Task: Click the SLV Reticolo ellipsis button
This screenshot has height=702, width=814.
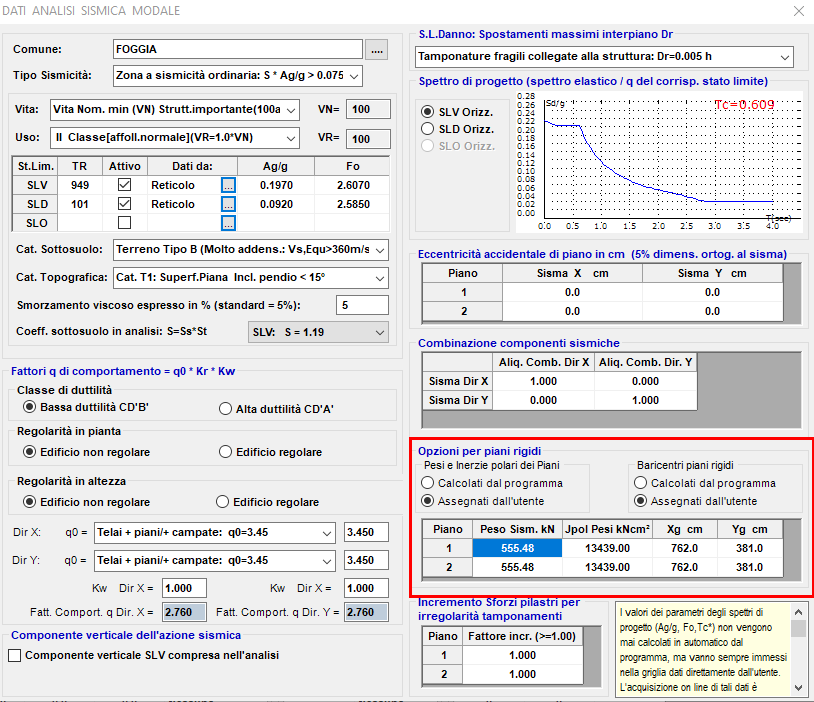Action: click(228, 185)
